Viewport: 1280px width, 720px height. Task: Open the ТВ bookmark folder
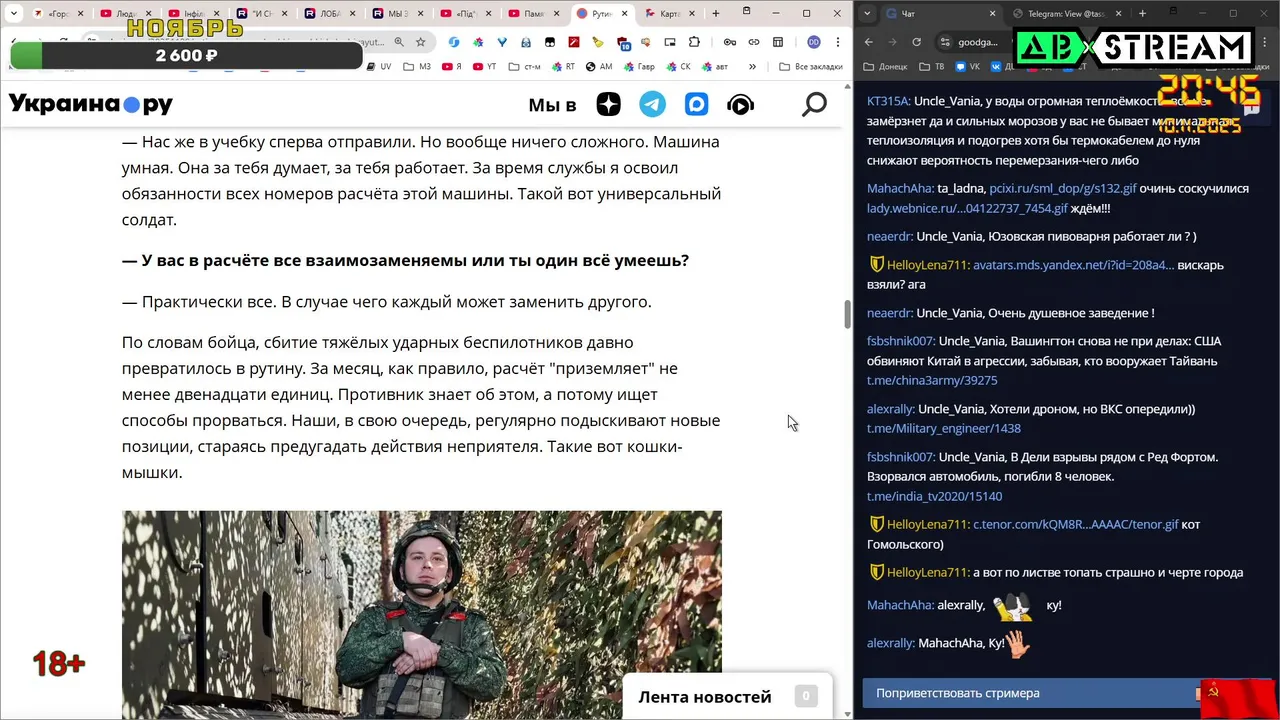click(931, 66)
